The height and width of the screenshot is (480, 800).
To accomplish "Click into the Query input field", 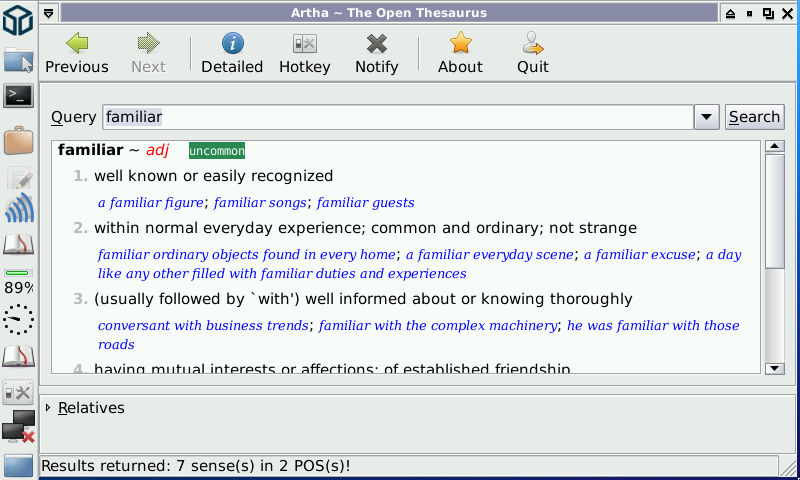I will [398, 117].
